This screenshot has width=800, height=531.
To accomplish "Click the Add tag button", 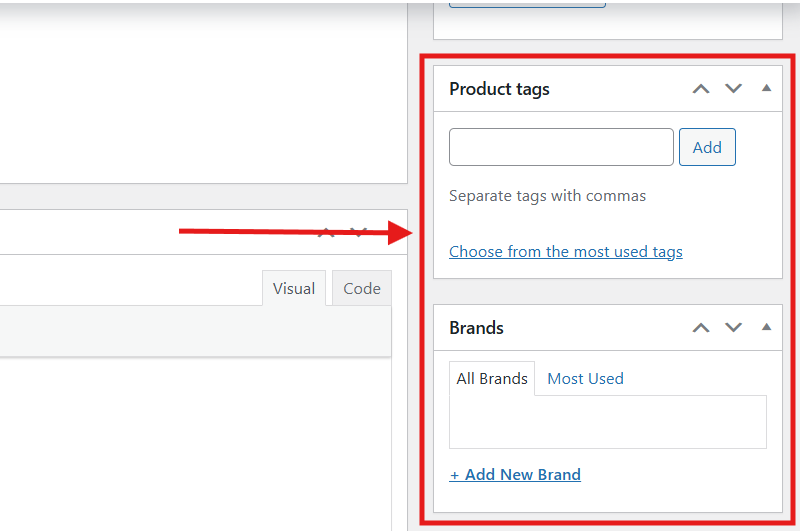I will click(707, 147).
